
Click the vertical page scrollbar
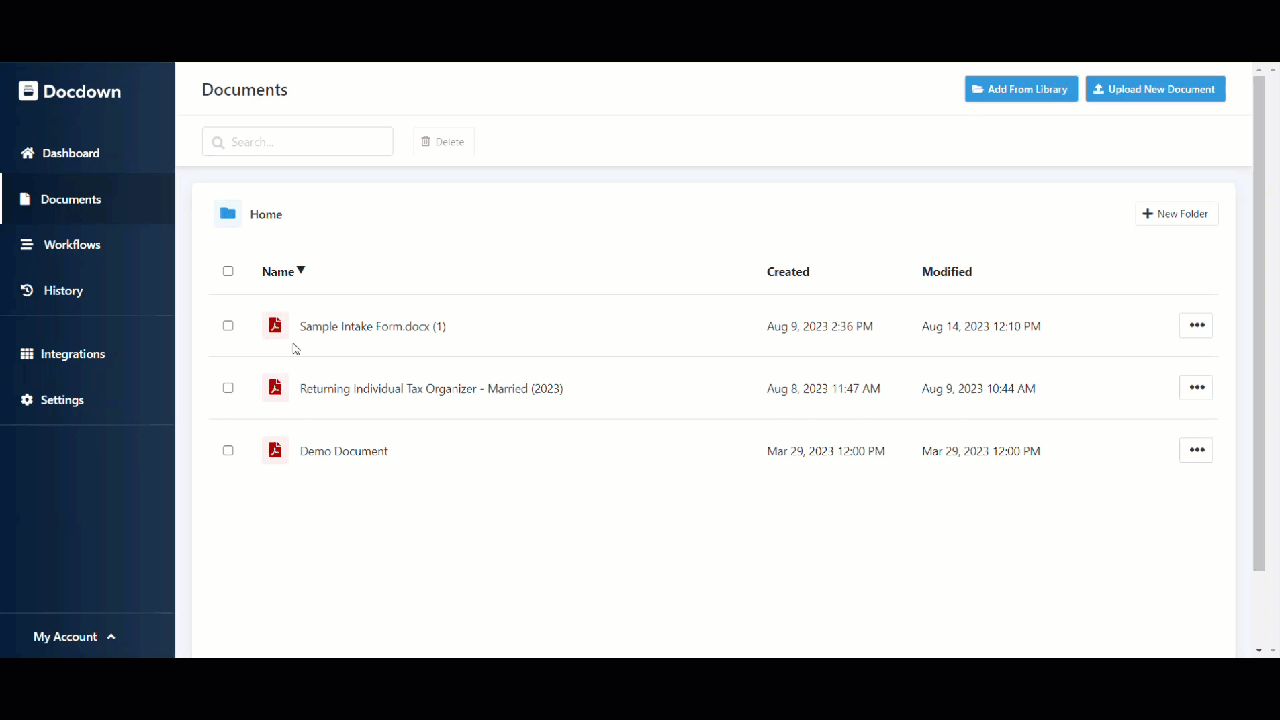tap(1258, 320)
